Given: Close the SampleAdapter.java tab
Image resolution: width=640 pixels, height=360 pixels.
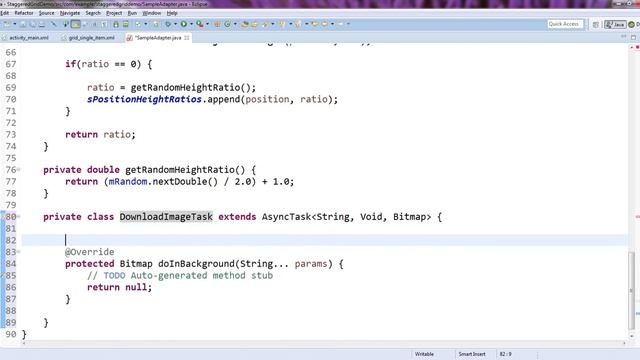Looking at the screenshot, I should coord(187,38).
